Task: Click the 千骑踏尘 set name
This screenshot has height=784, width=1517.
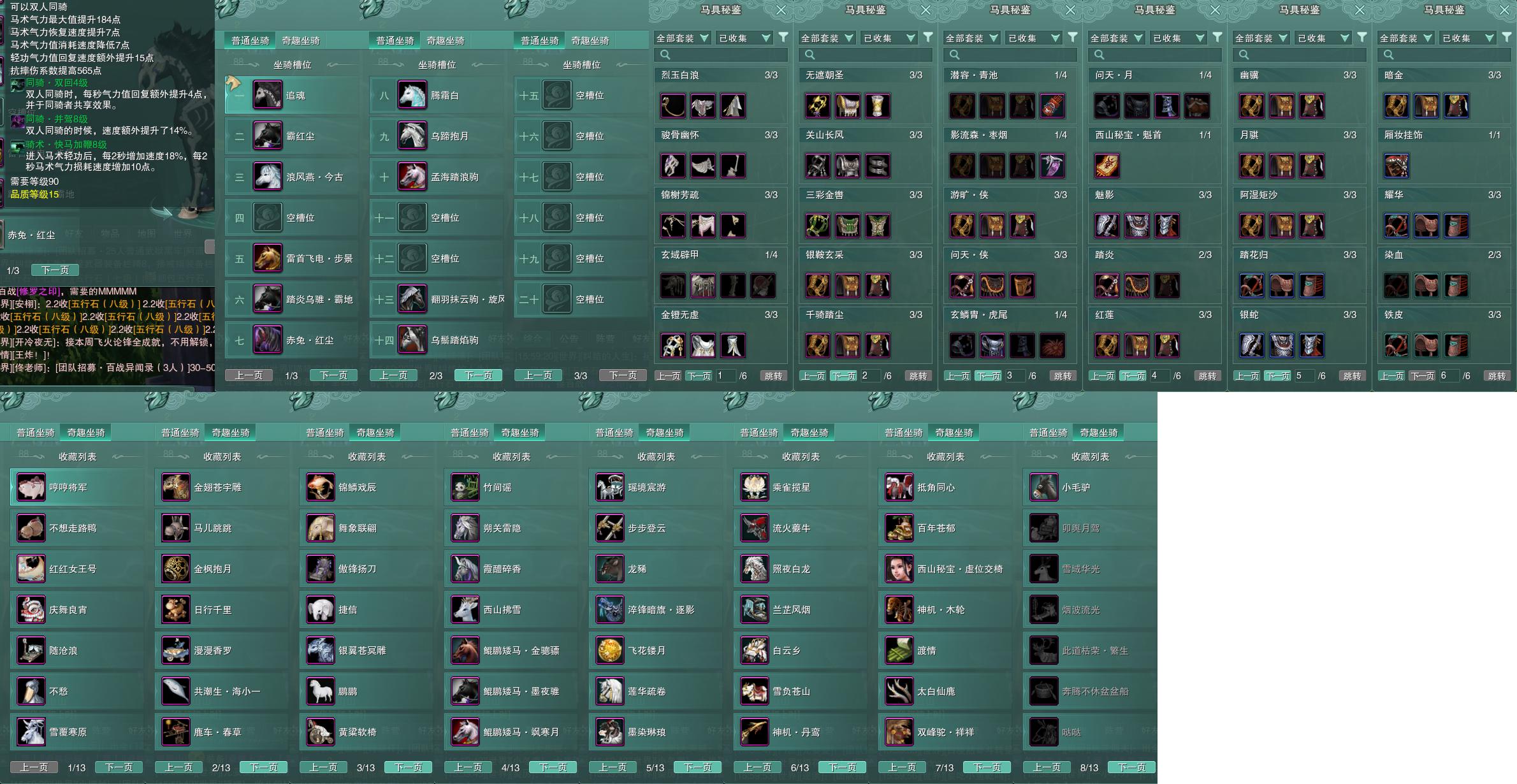Action: (825, 315)
